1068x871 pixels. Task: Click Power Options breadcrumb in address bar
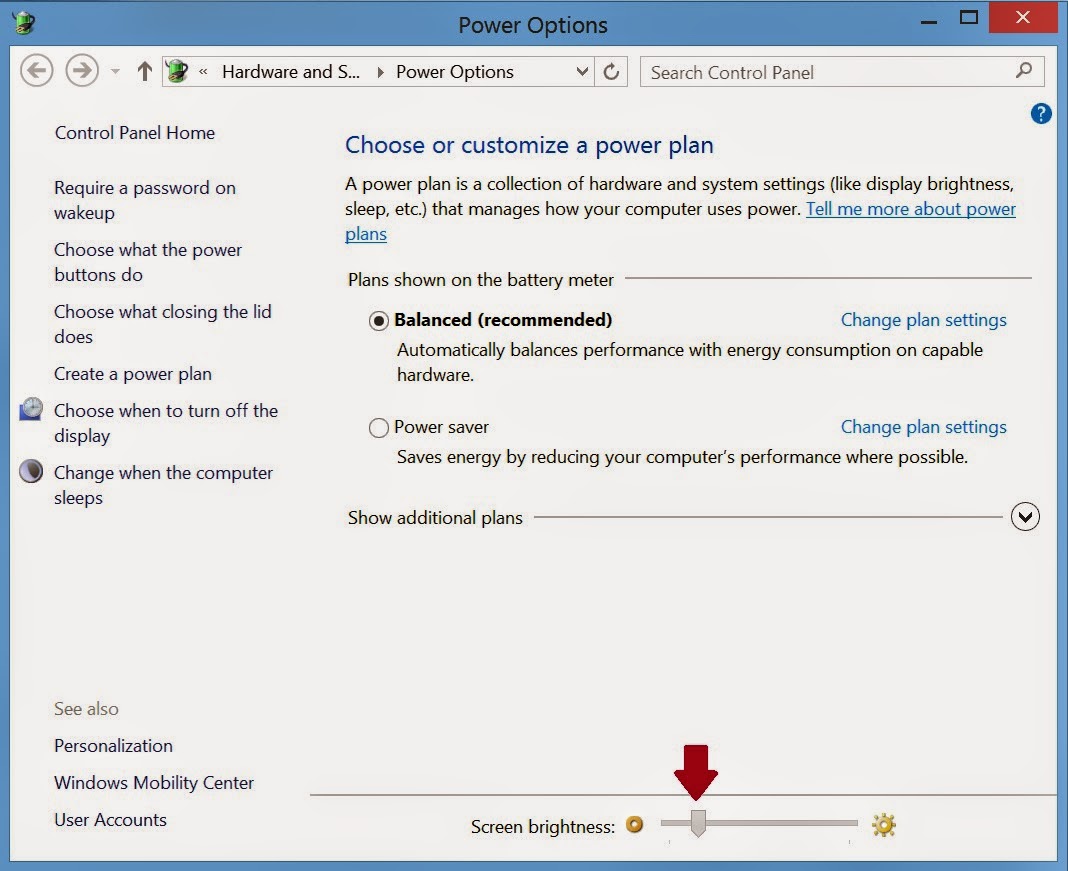click(x=455, y=72)
